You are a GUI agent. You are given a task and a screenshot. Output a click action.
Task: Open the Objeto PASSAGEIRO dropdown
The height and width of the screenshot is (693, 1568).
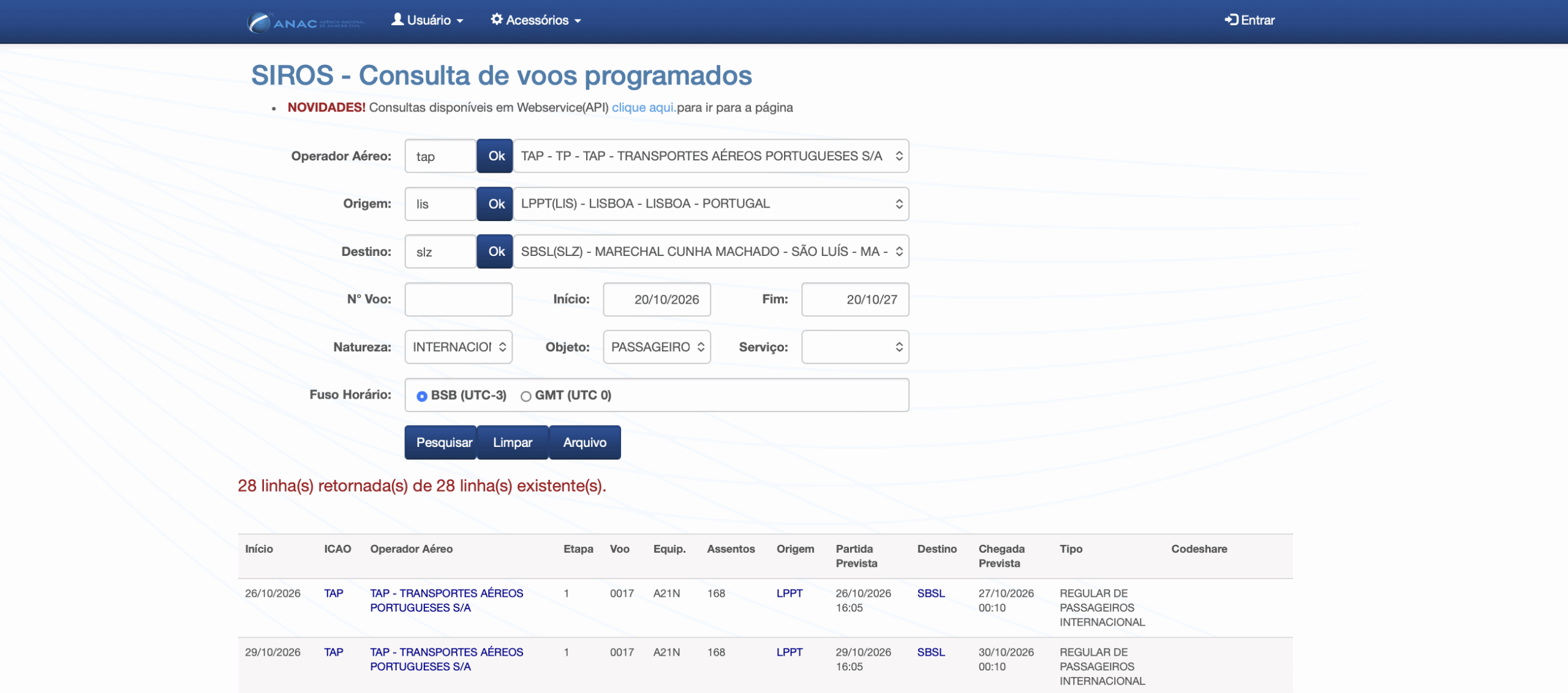657,347
